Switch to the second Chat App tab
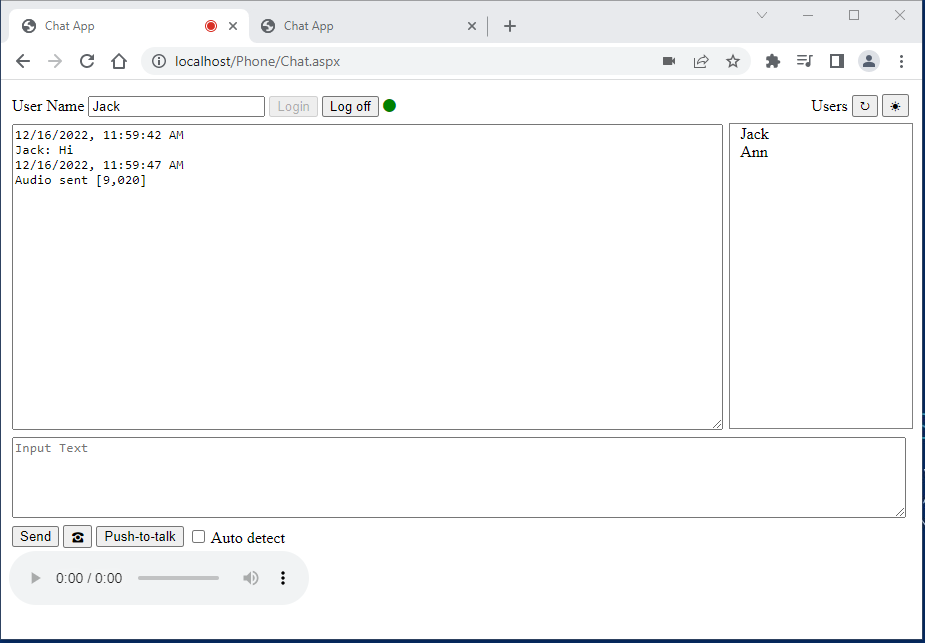Image resolution: width=925 pixels, height=643 pixels. [x=366, y=26]
